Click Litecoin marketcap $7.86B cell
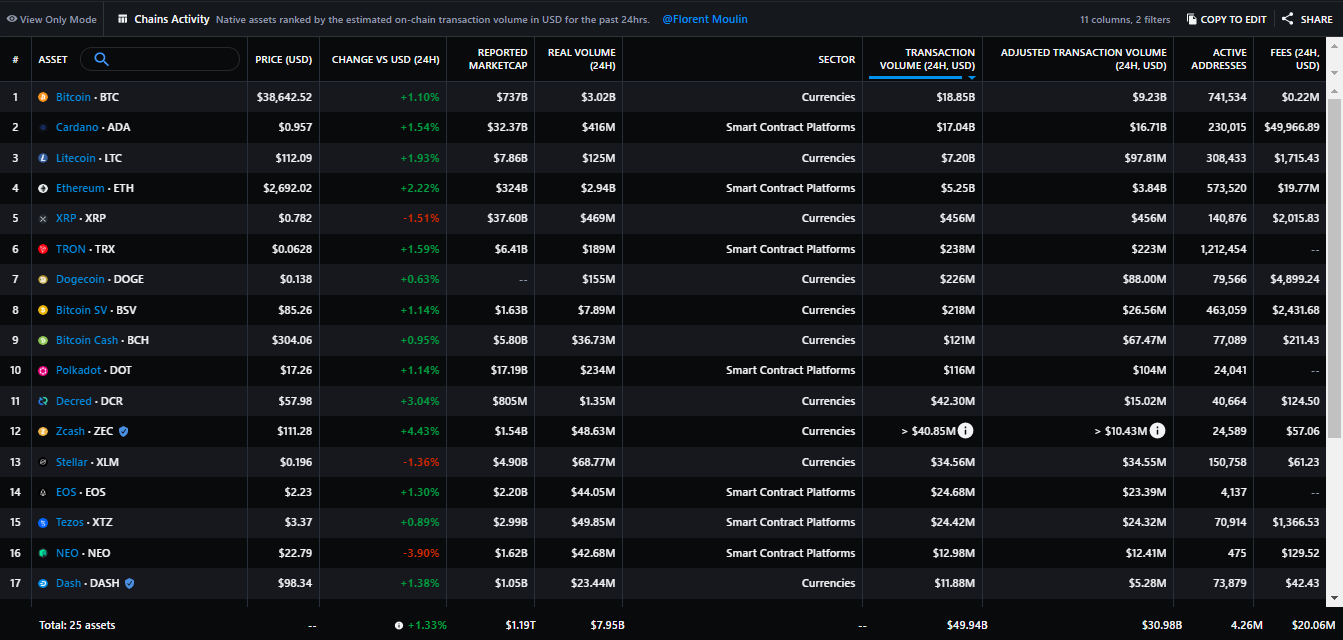1343x640 pixels. pyautogui.click(x=507, y=158)
